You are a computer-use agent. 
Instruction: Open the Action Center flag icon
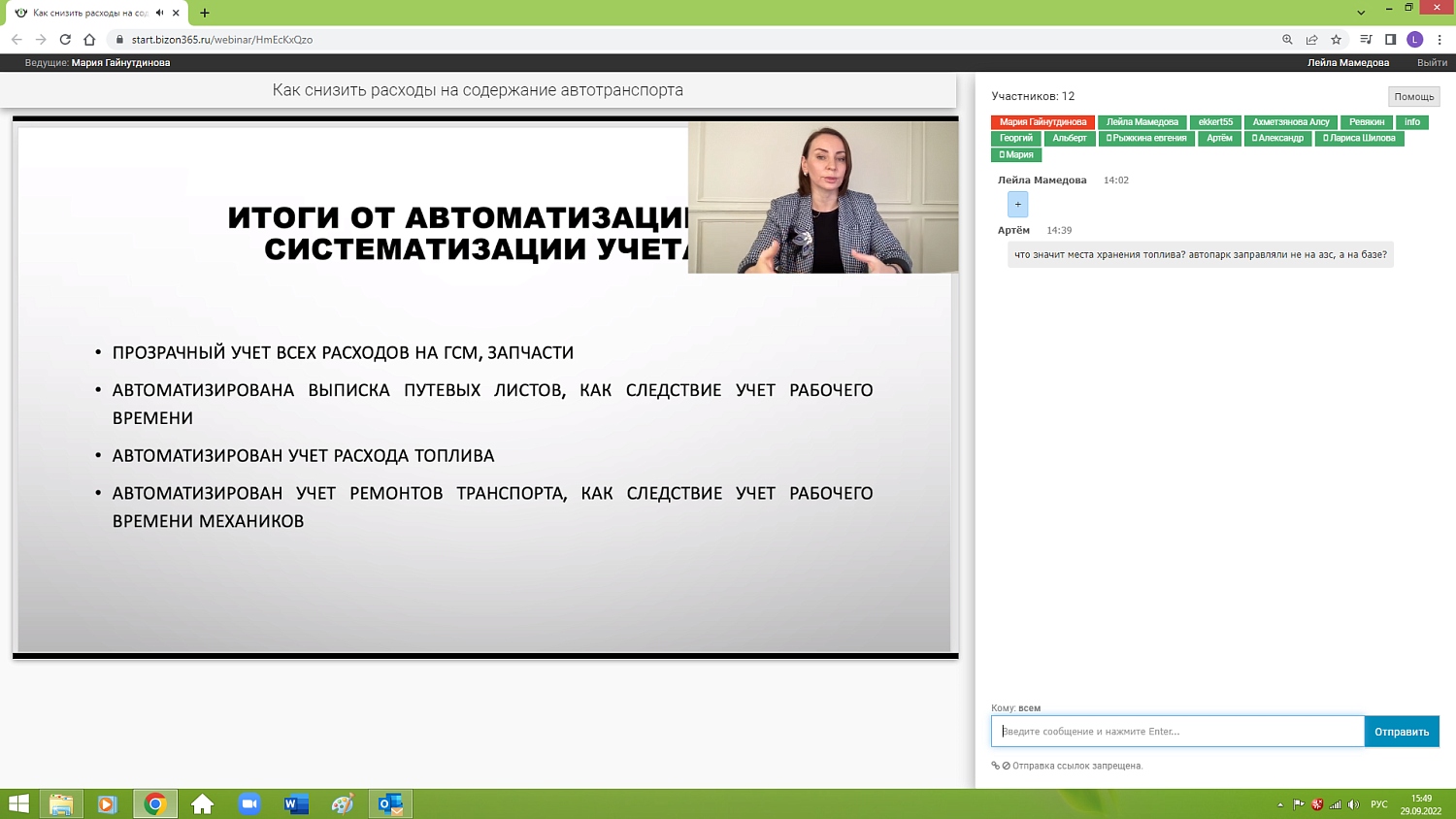coord(1299,804)
